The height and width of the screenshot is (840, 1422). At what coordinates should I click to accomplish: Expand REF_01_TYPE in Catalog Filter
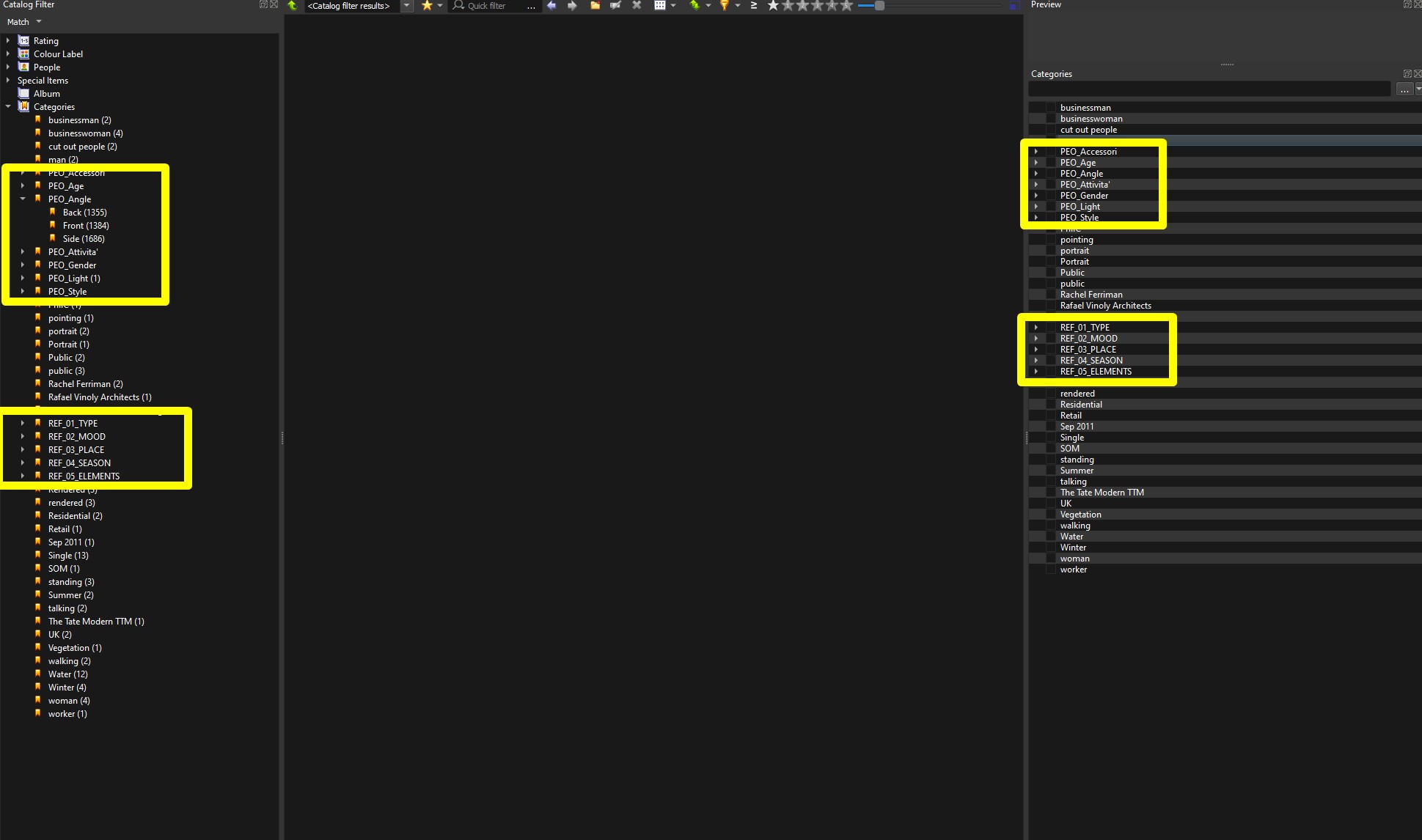coord(23,424)
